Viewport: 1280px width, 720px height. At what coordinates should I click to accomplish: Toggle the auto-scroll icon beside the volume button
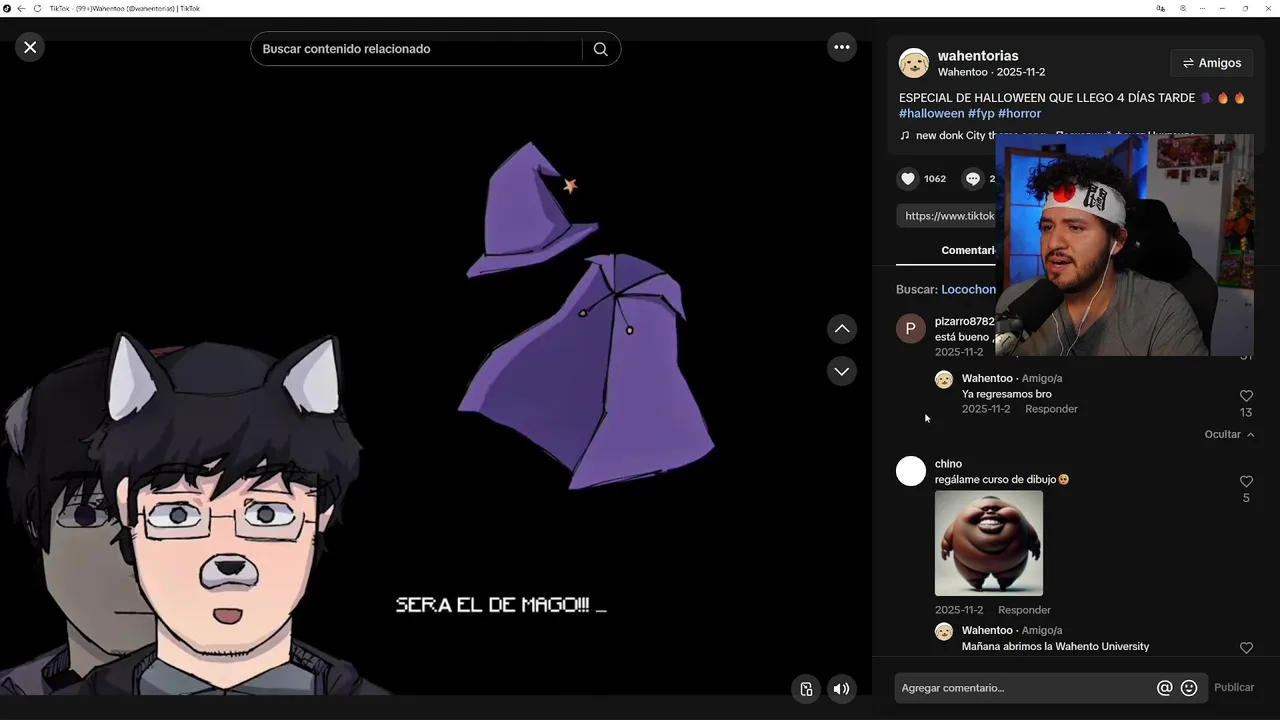point(806,688)
